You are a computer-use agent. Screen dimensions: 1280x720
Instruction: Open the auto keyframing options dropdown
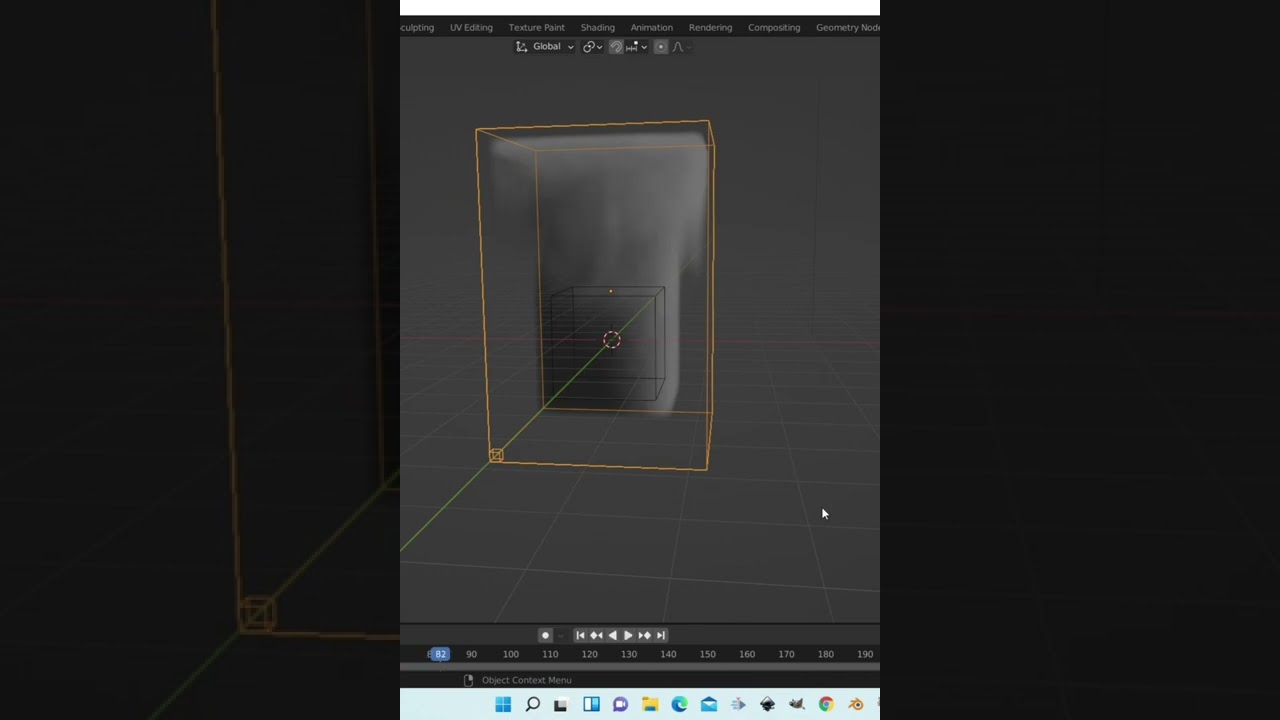[561, 635]
